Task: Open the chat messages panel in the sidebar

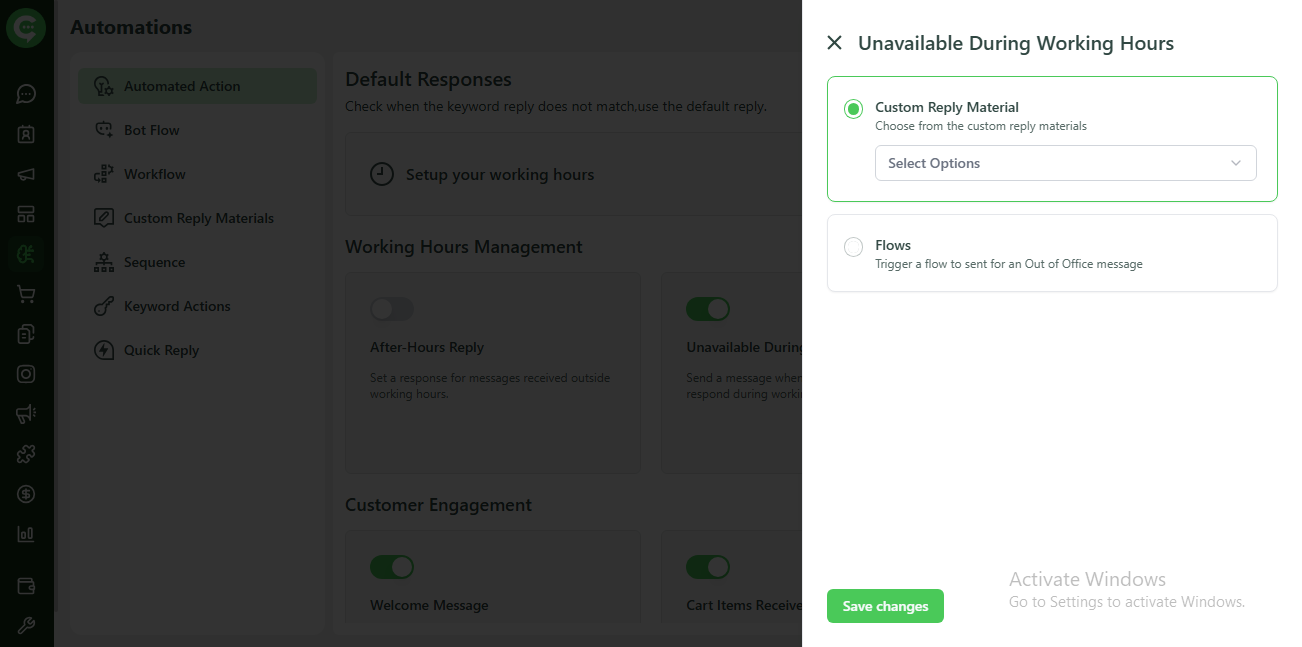Action: [25, 93]
